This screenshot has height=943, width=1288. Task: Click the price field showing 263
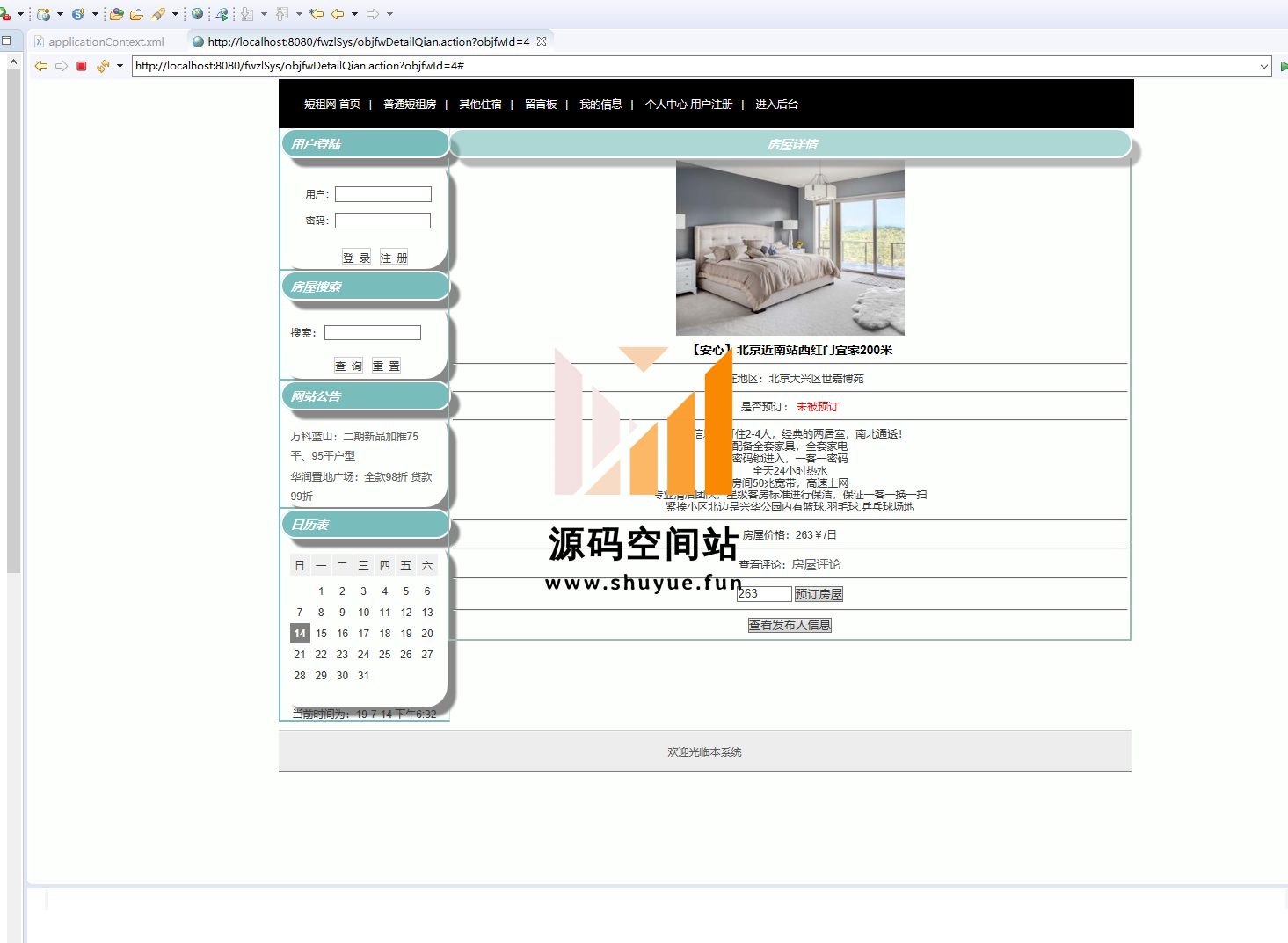tap(764, 594)
